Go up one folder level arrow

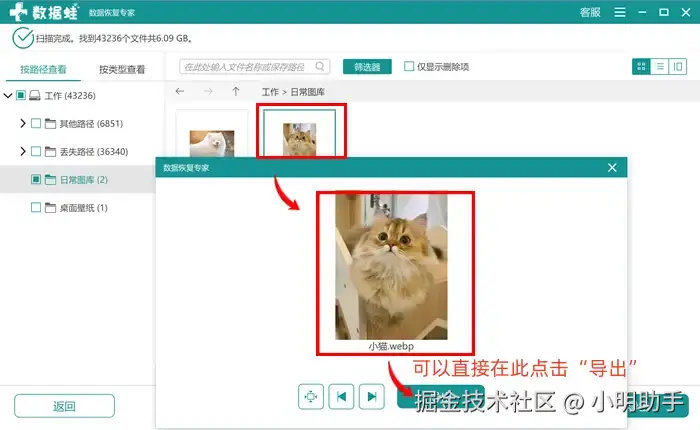[236, 92]
